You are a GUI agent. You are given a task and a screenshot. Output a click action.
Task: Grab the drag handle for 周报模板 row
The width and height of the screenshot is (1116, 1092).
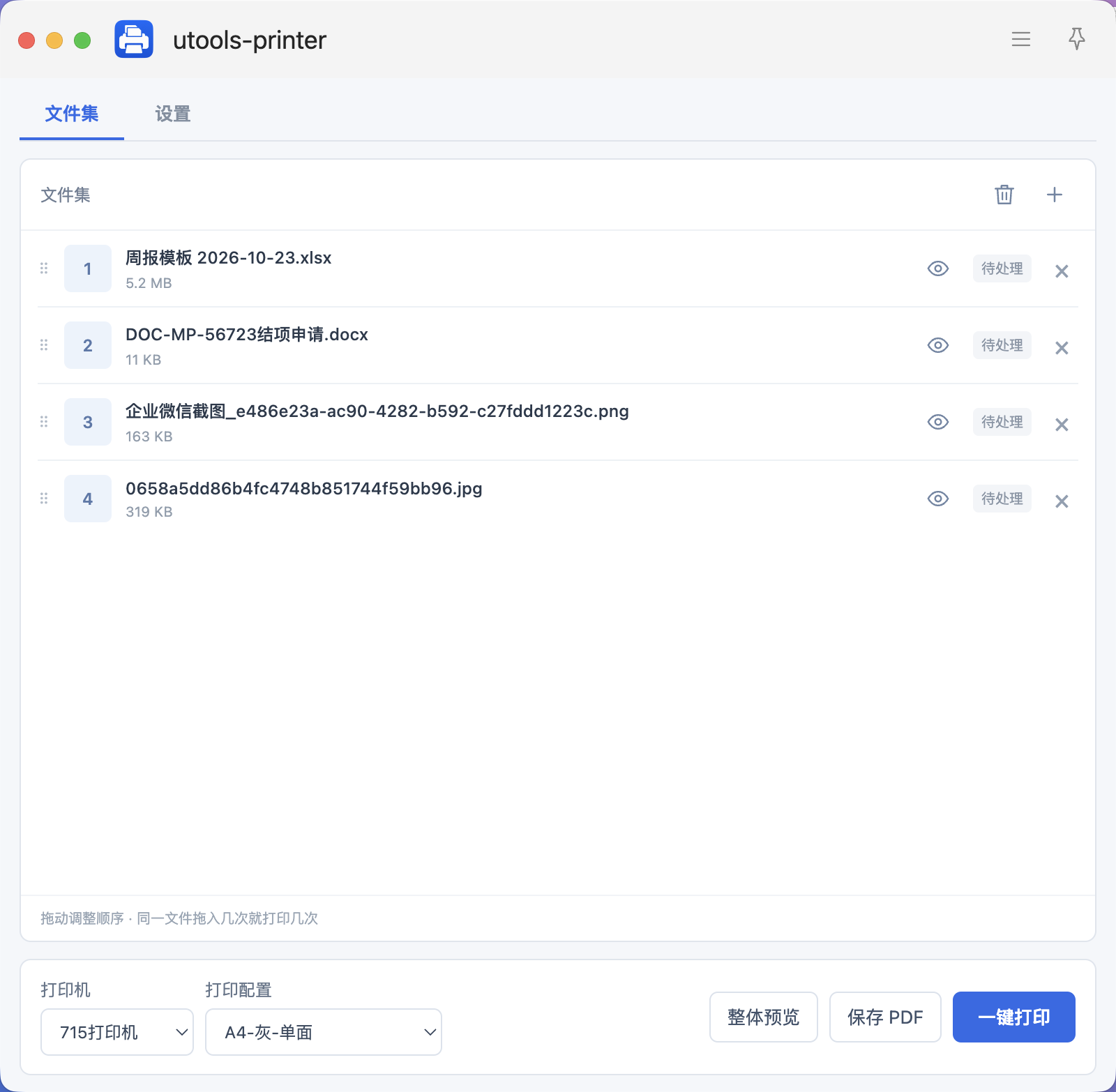point(44,268)
